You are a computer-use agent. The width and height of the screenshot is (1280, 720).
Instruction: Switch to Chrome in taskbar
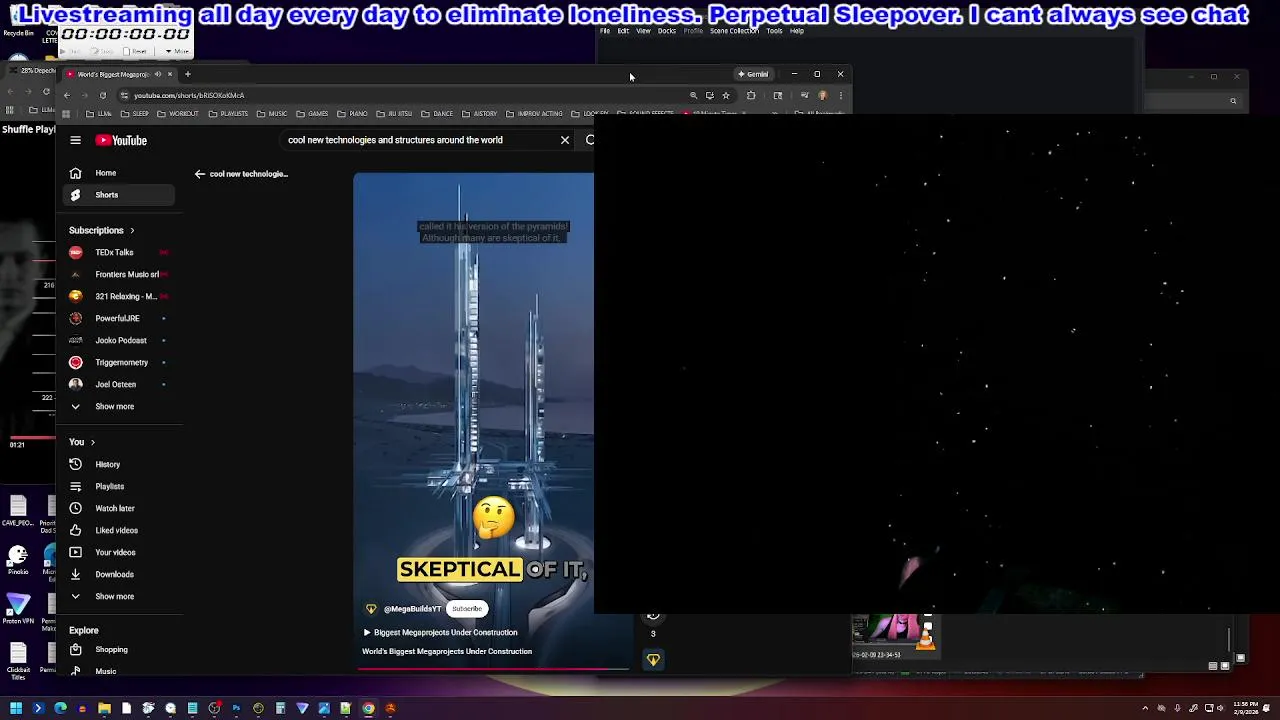pyautogui.click(x=368, y=708)
